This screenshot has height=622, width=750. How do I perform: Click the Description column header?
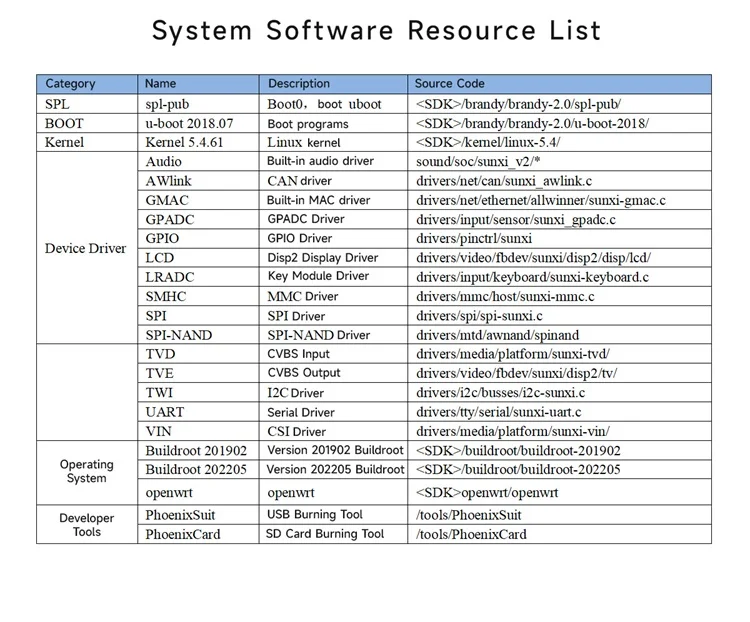(299, 84)
